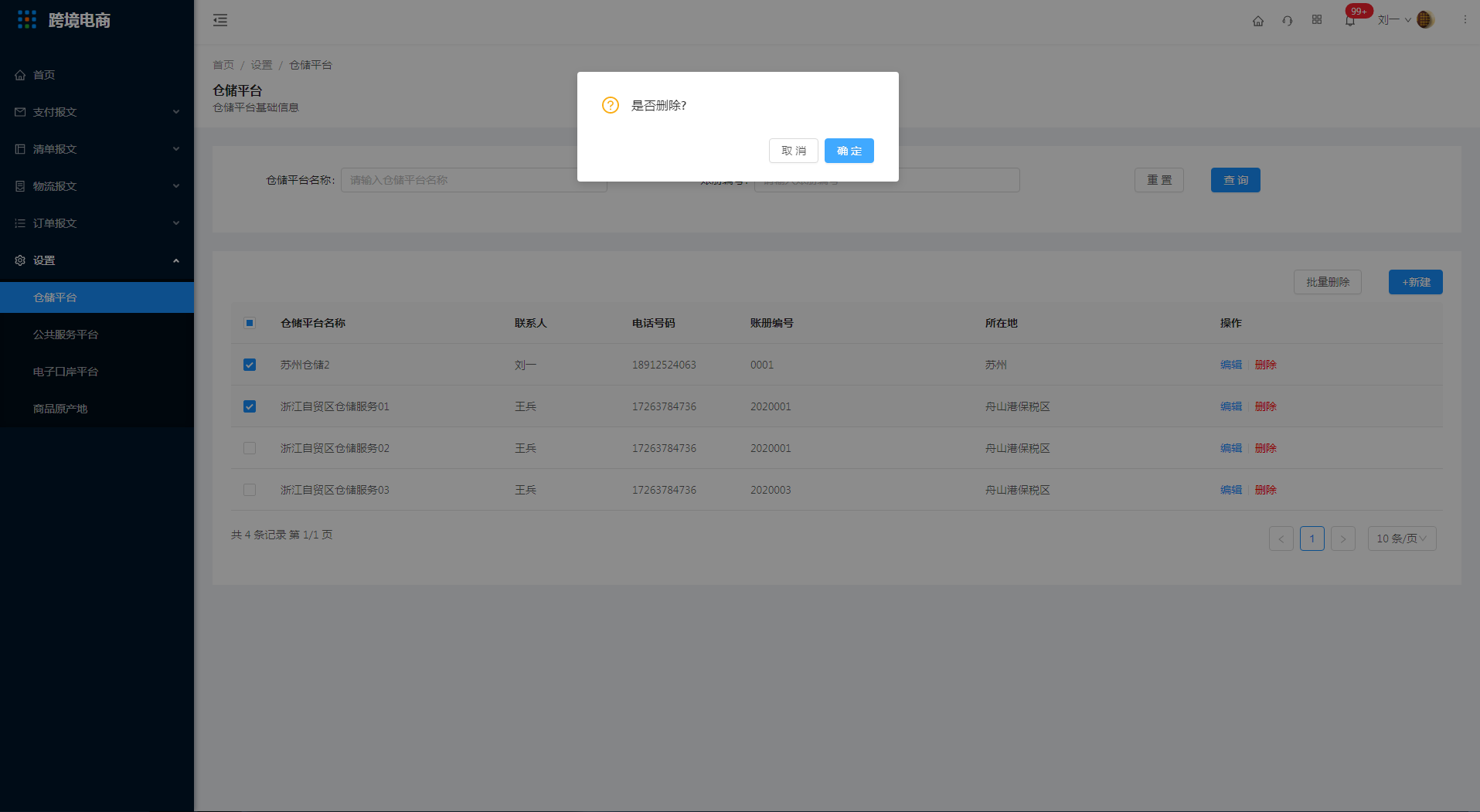Click the 设置 breadcrumb link
Viewport: 1480px width, 812px height.
coord(261,65)
